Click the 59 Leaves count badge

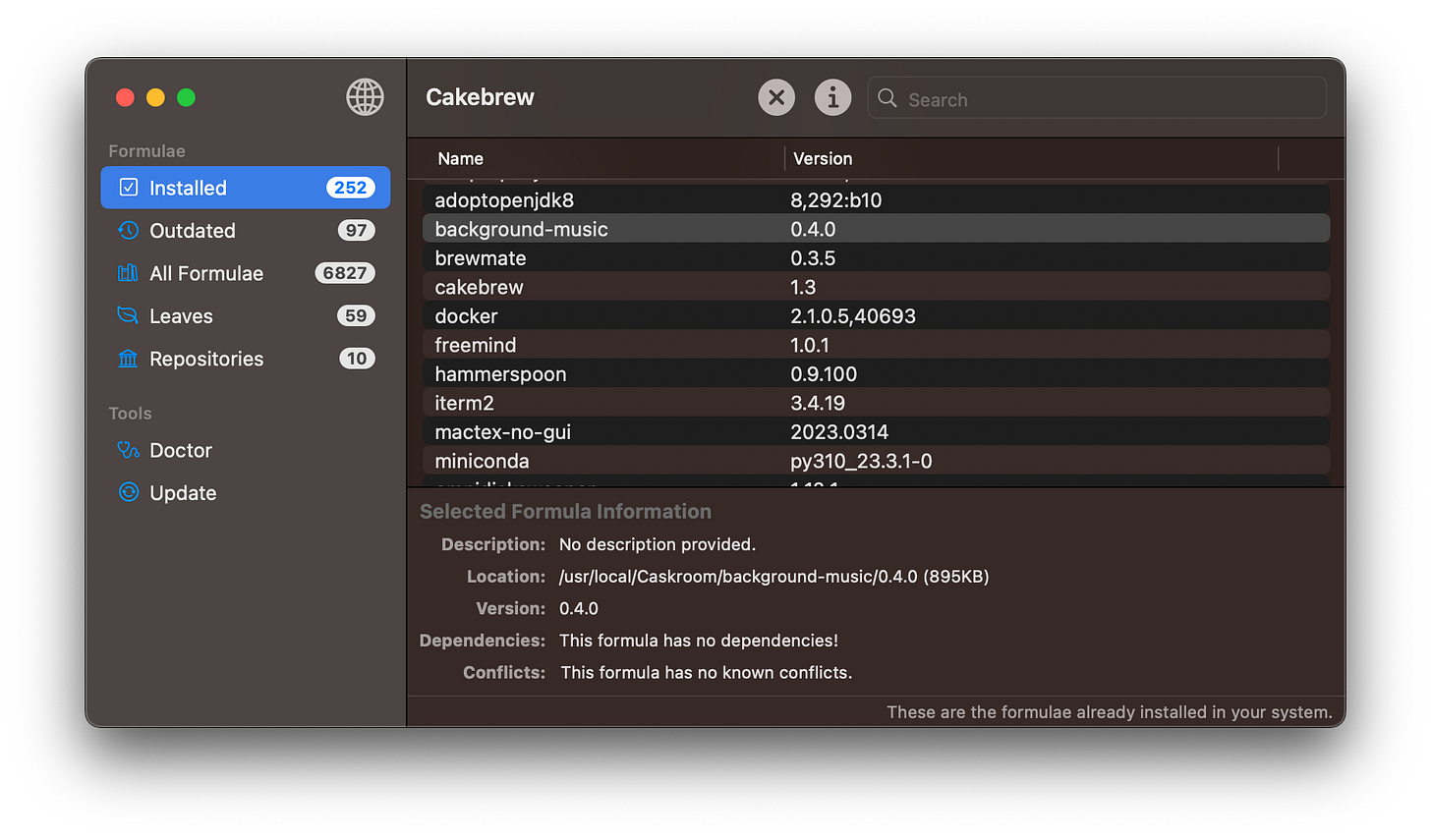point(356,316)
